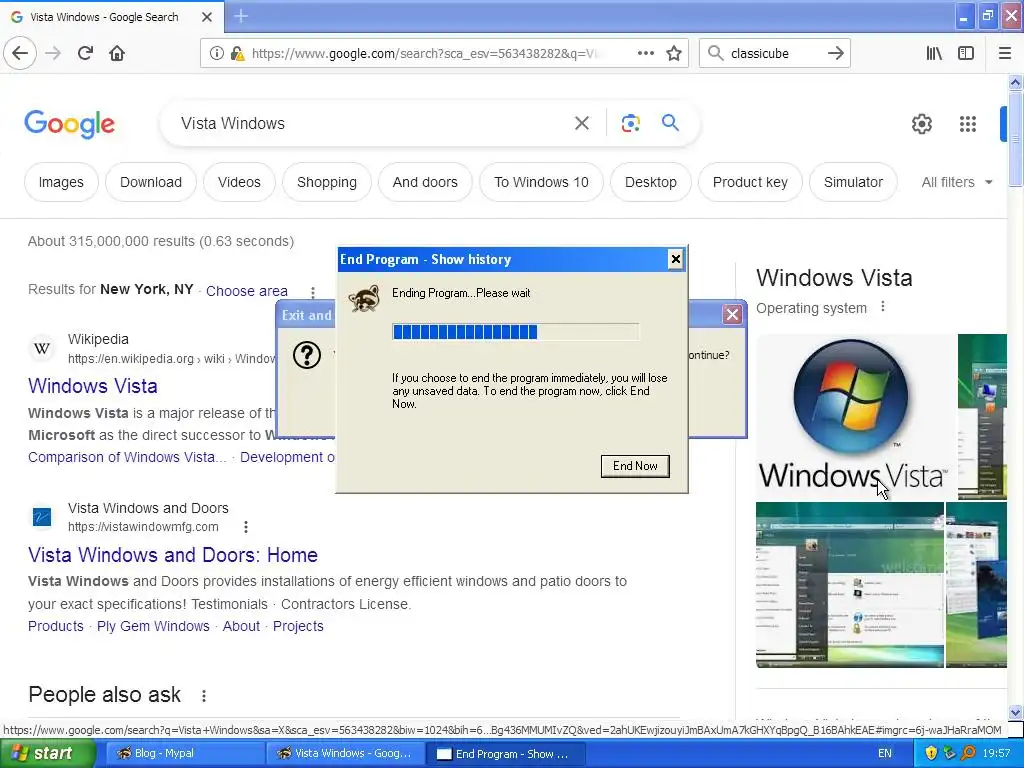Image resolution: width=1024 pixels, height=768 pixels.
Task: Expand the All filters dropdown
Action: click(957, 182)
